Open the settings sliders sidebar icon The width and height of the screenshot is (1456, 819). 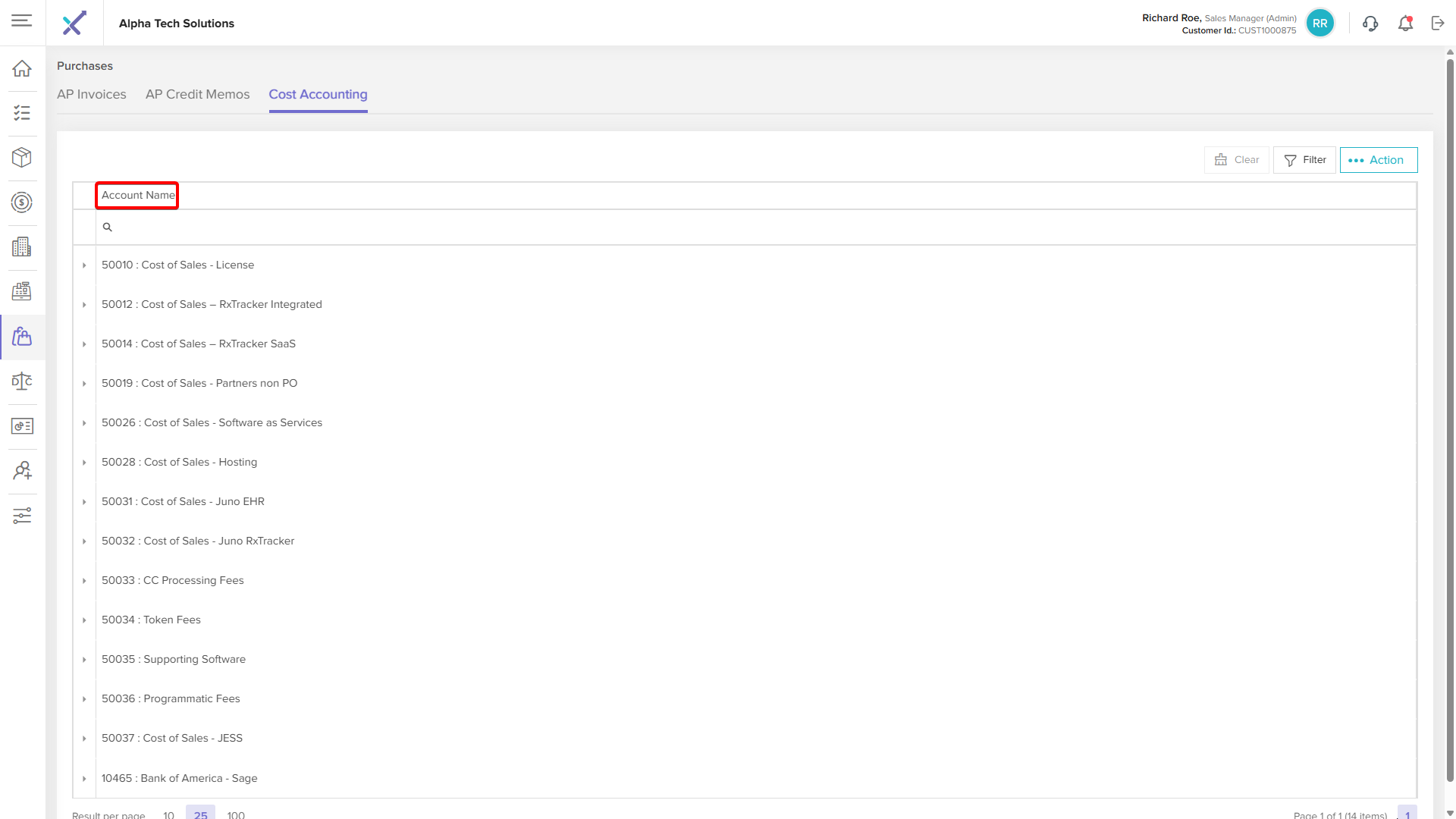pyautogui.click(x=22, y=516)
